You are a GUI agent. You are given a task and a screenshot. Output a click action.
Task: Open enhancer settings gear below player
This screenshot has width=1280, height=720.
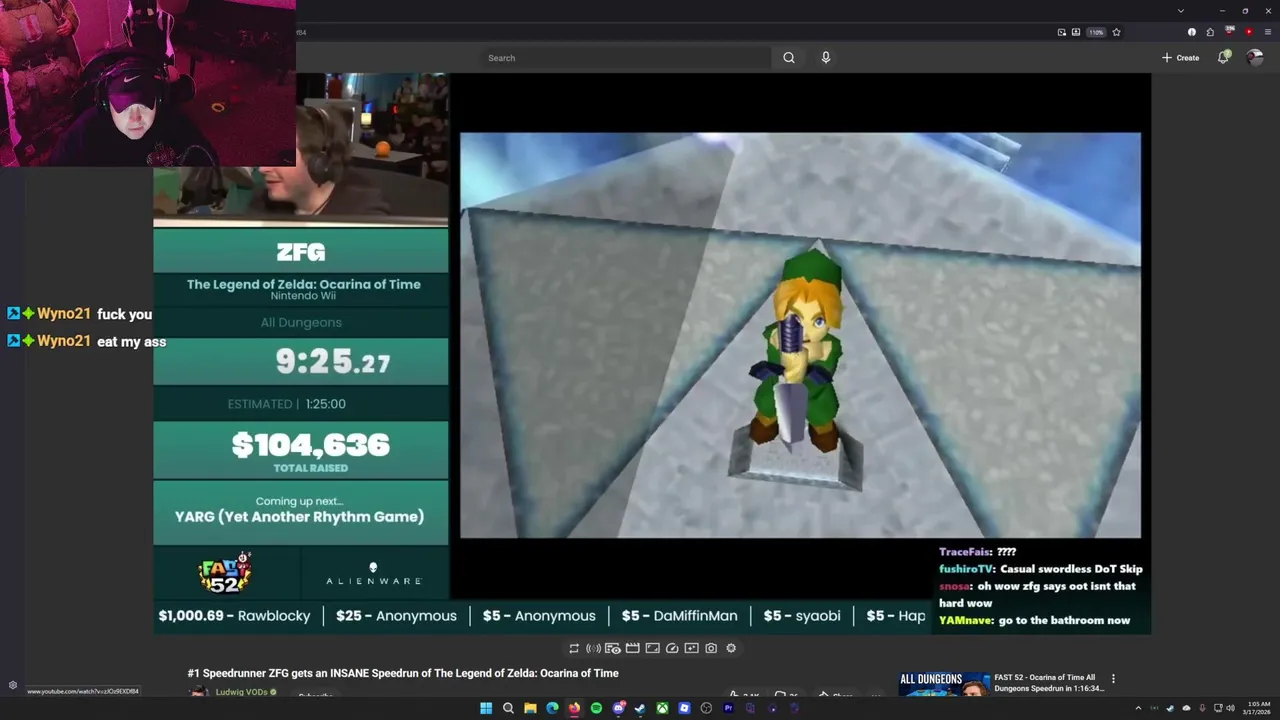pyautogui.click(x=731, y=648)
